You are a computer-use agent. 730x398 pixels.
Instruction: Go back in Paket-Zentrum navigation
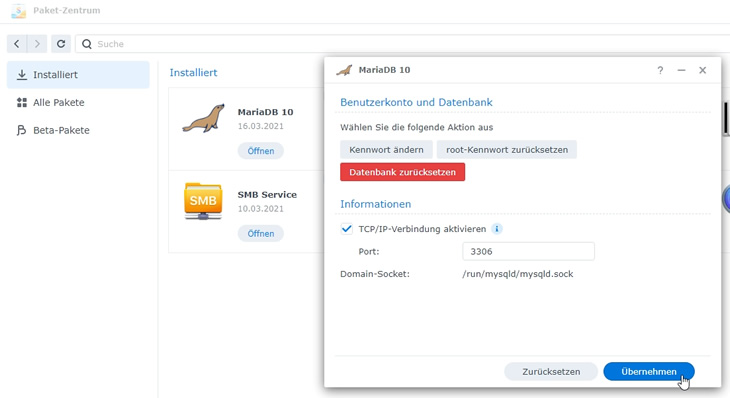point(17,44)
